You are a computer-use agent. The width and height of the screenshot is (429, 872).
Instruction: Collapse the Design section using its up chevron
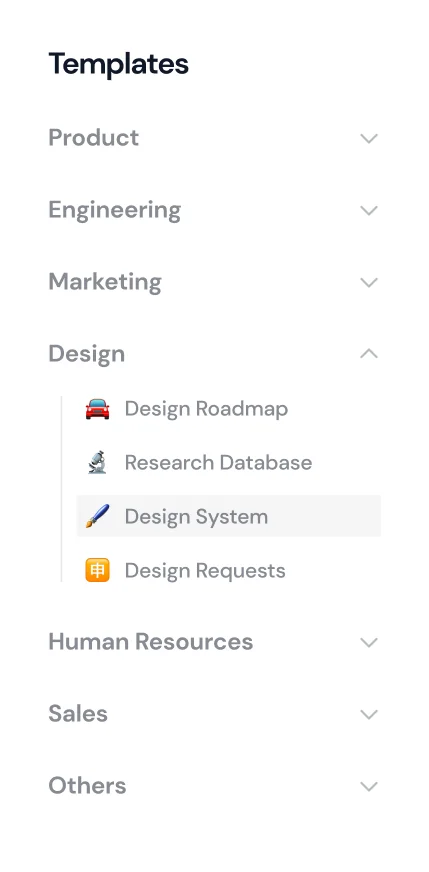(x=369, y=354)
